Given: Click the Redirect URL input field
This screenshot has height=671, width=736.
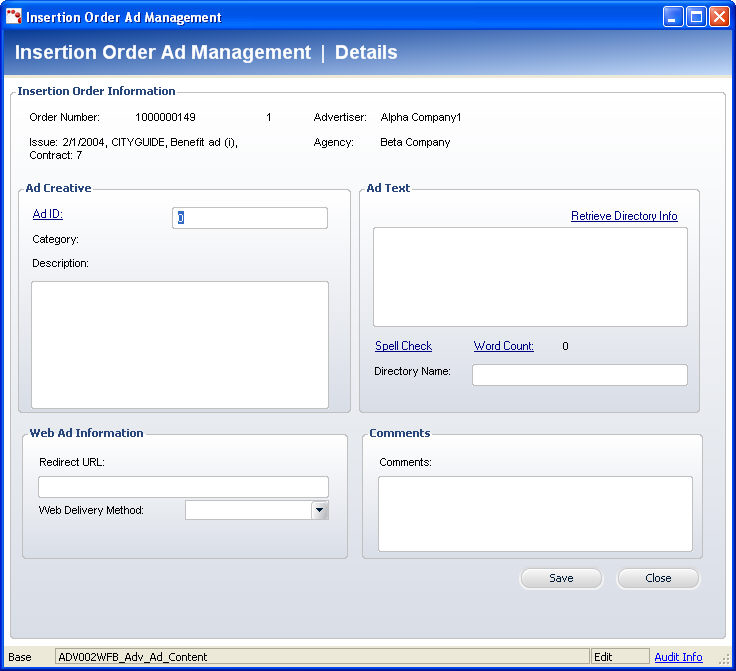Looking at the screenshot, I should click(183, 487).
